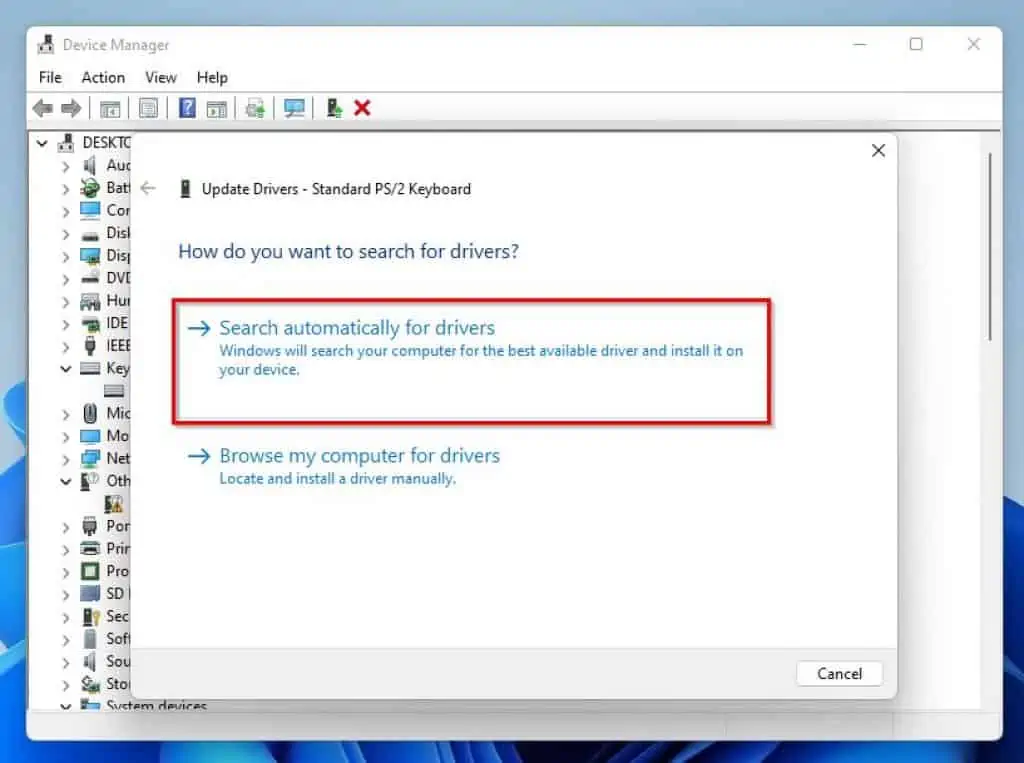The width and height of the screenshot is (1024, 763).
Task: Click the blue Help question-mark toolbar icon
Action: coord(187,108)
